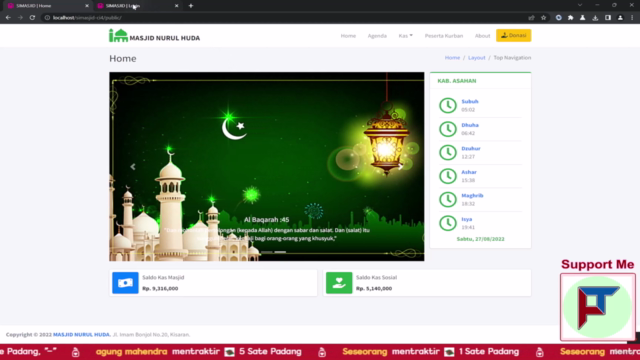Screen dimensions: 640x360
Task: Go to next carousel slide arrow
Action: (x=401, y=167)
